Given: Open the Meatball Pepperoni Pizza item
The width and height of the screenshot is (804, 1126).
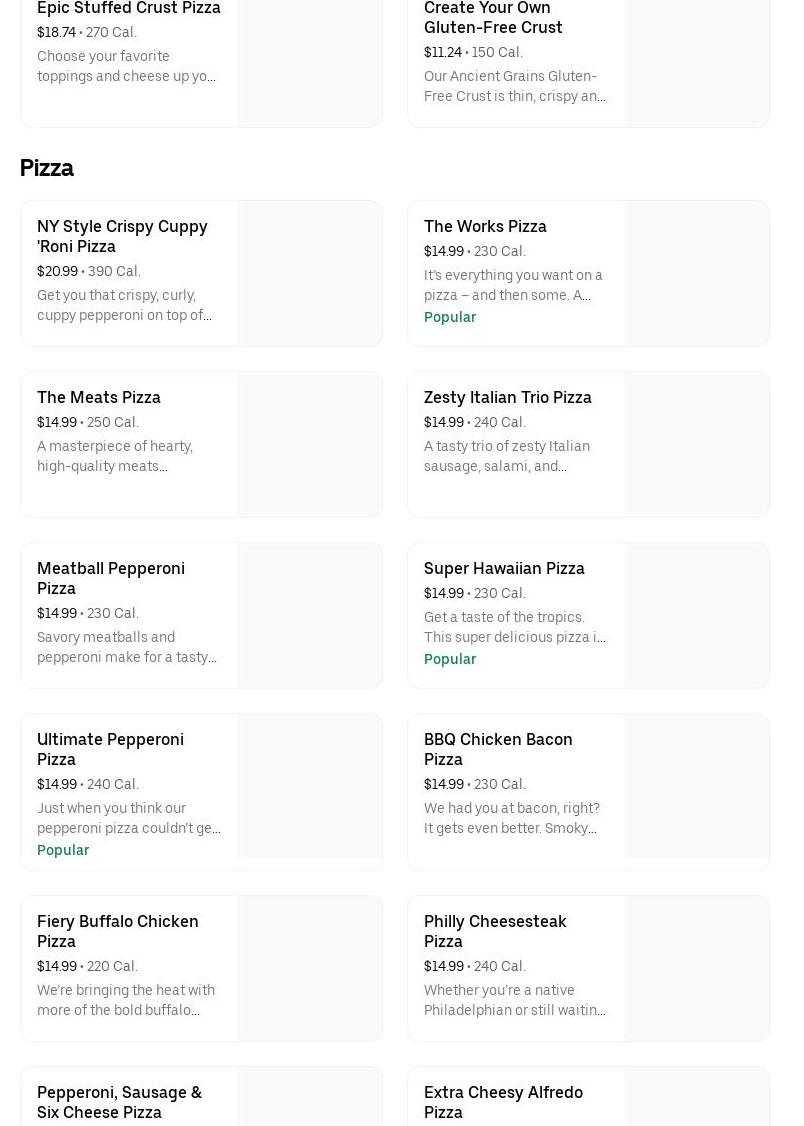Looking at the screenshot, I should pyautogui.click(x=111, y=578).
